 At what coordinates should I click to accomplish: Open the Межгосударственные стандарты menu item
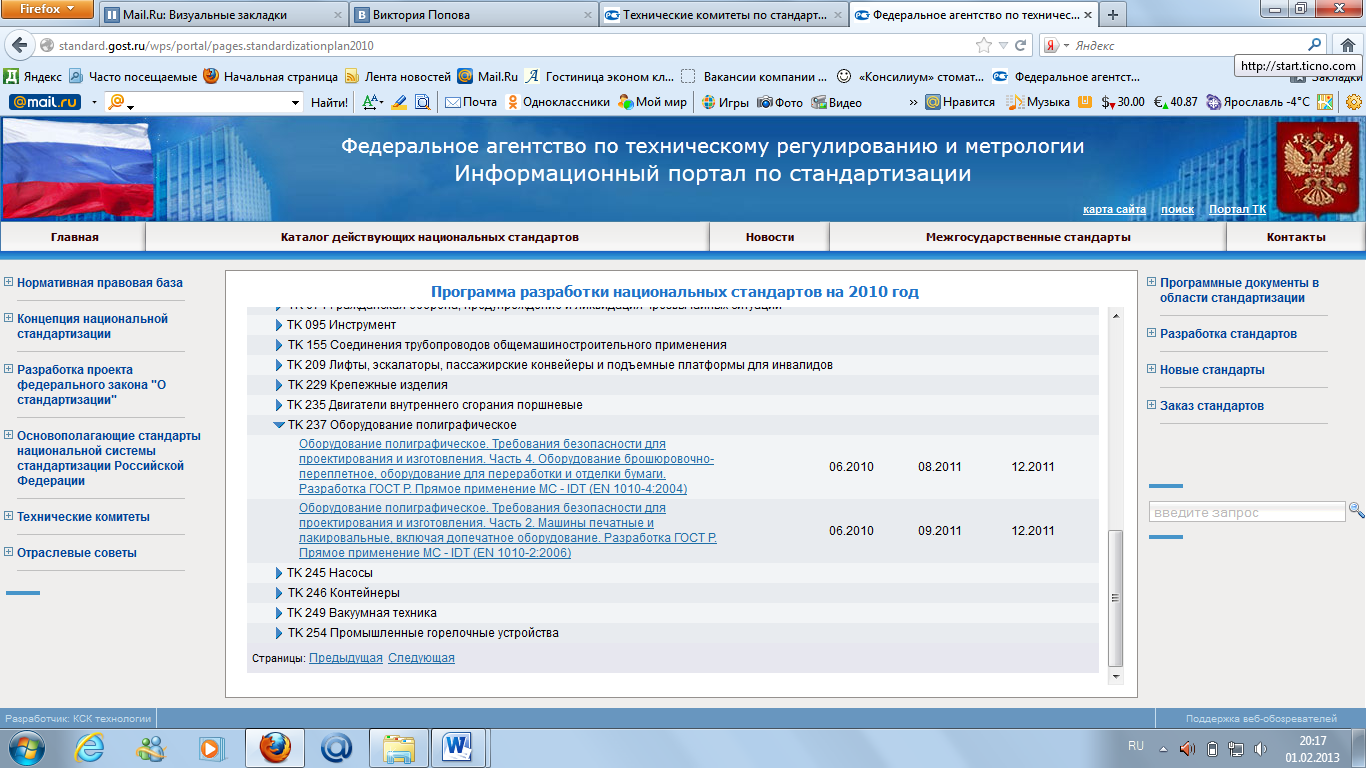click(x=1028, y=237)
